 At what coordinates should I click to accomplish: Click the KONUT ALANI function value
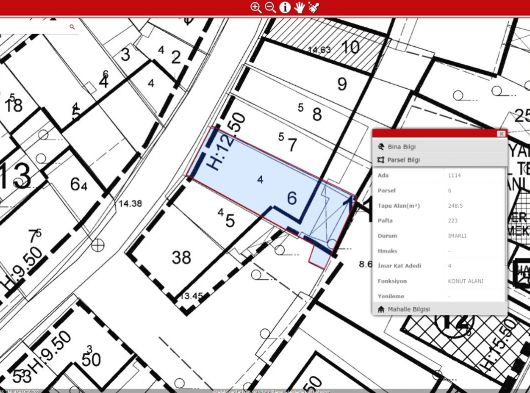(465, 281)
